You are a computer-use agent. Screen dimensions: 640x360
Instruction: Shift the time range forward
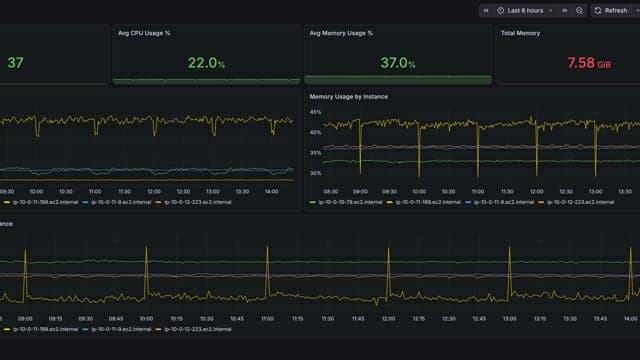[565, 11]
